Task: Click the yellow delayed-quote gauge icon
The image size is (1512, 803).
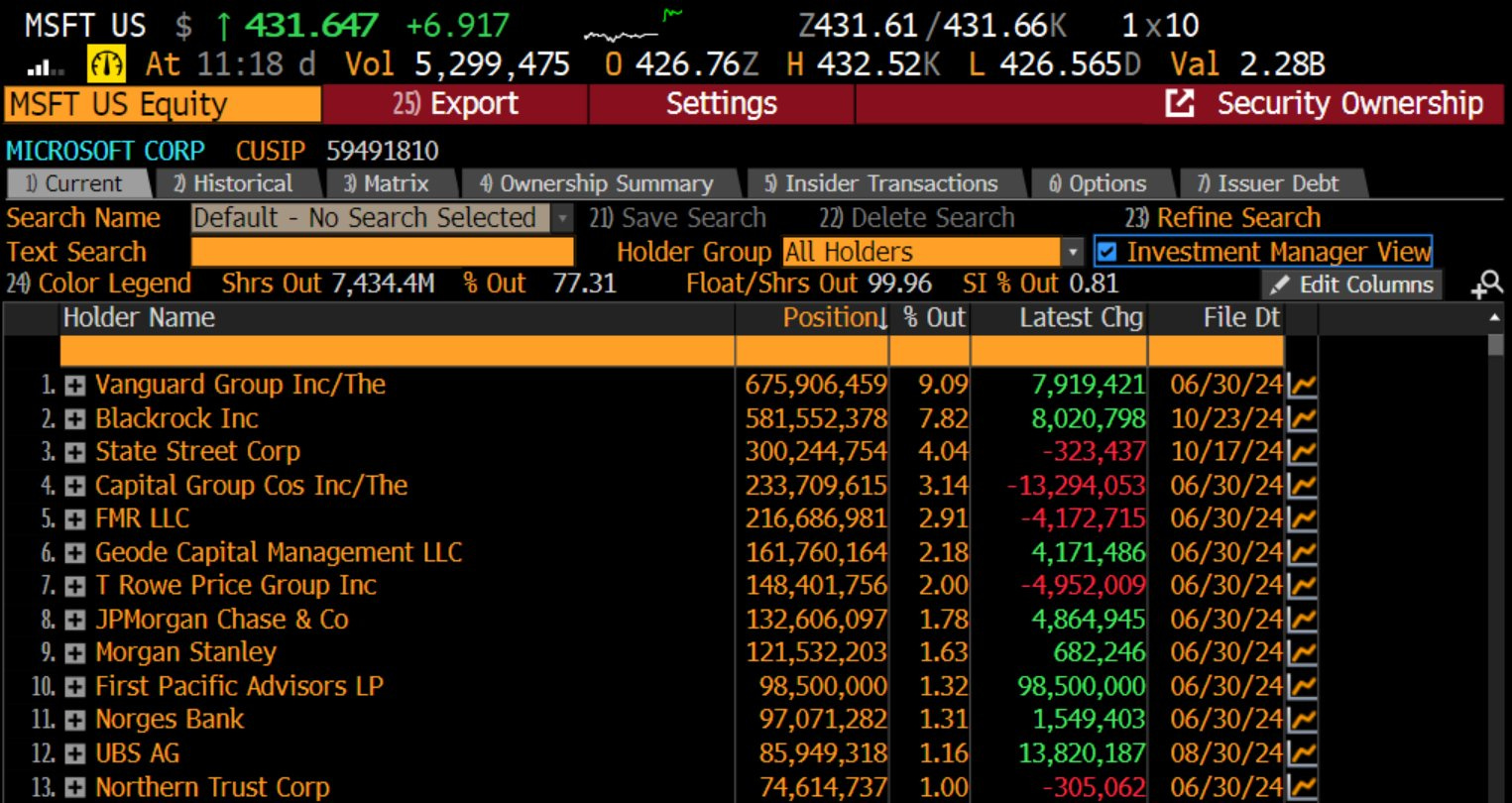Action: [106, 65]
